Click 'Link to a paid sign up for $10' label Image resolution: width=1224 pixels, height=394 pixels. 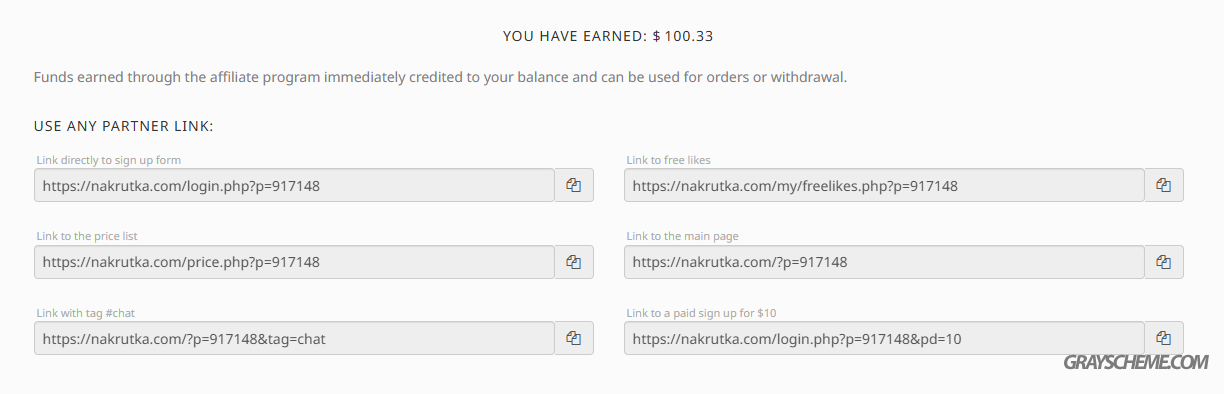(701, 313)
